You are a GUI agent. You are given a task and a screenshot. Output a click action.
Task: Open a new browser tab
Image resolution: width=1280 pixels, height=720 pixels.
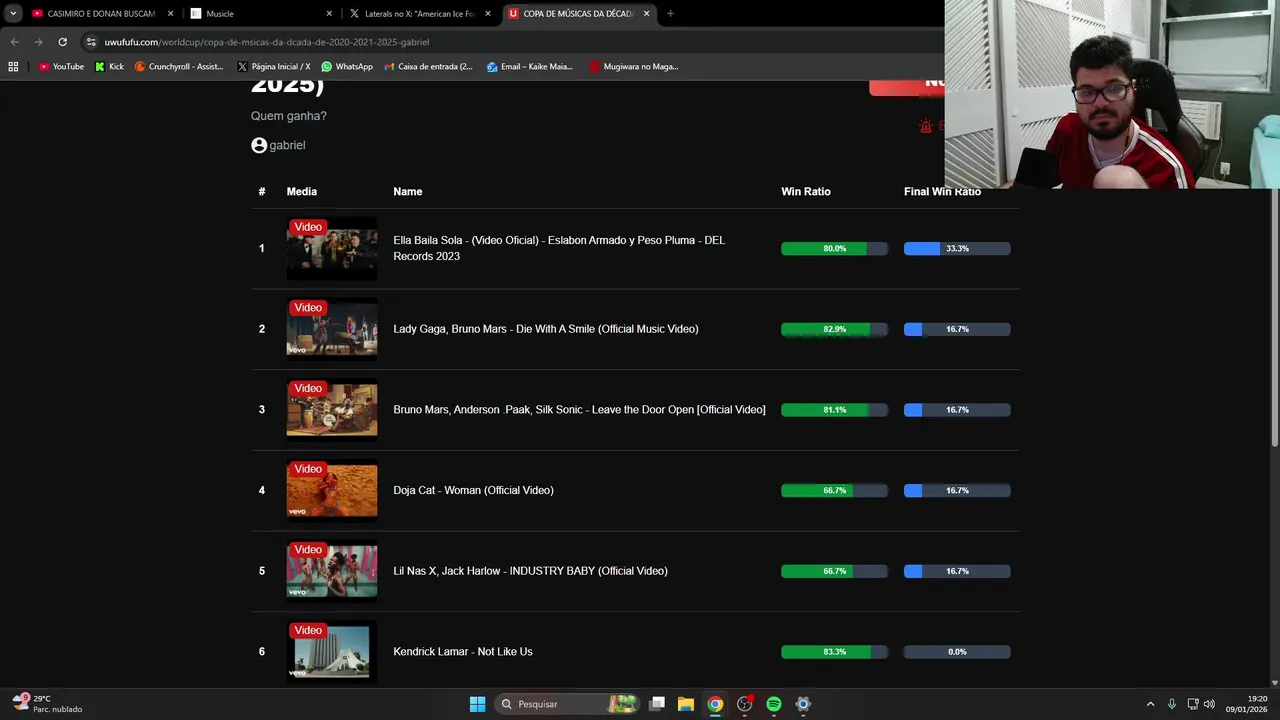pyautogui.click(x=670, y=14)
